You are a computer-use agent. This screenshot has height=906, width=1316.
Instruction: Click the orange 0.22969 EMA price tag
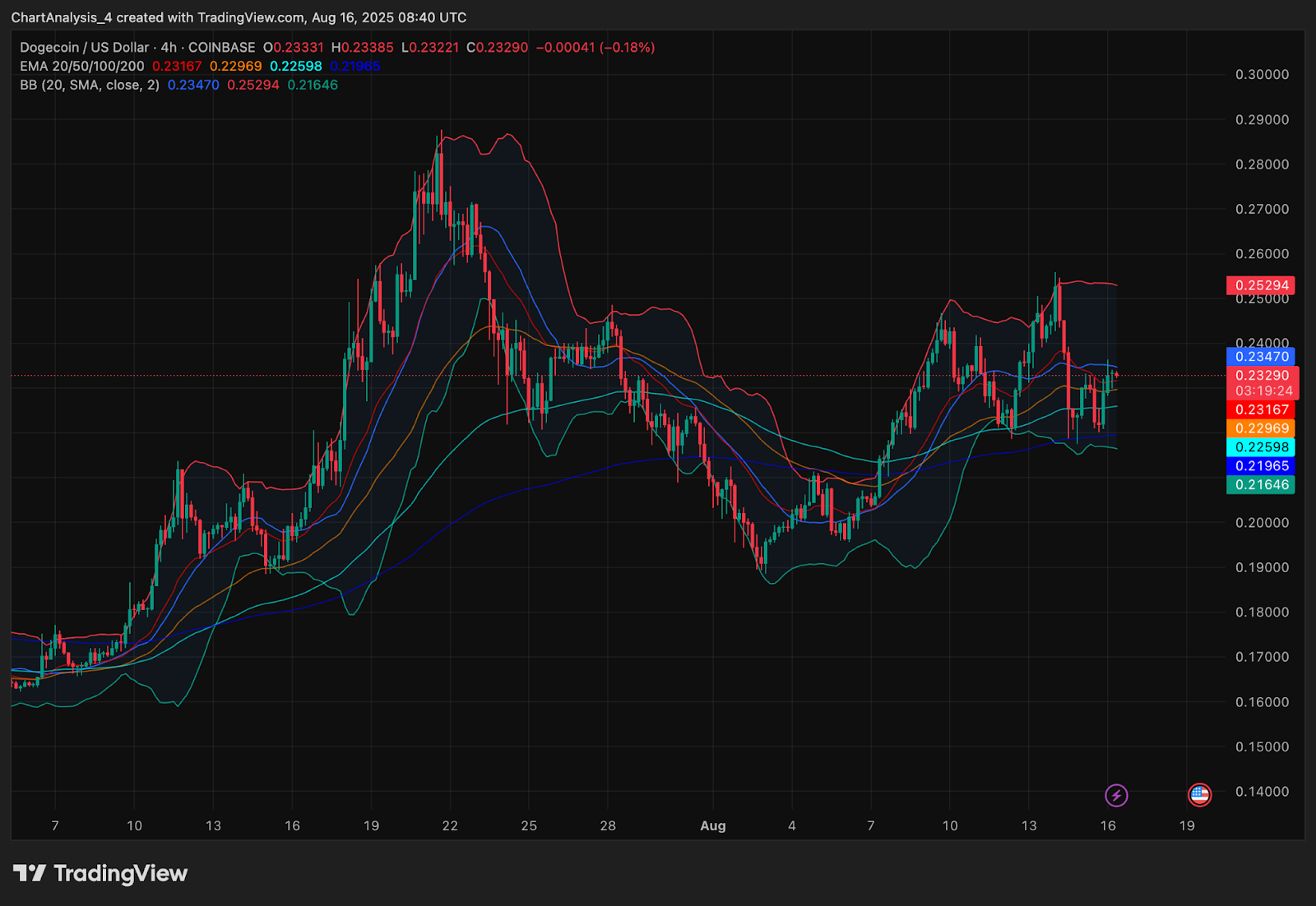click(x=1261, y=428)
